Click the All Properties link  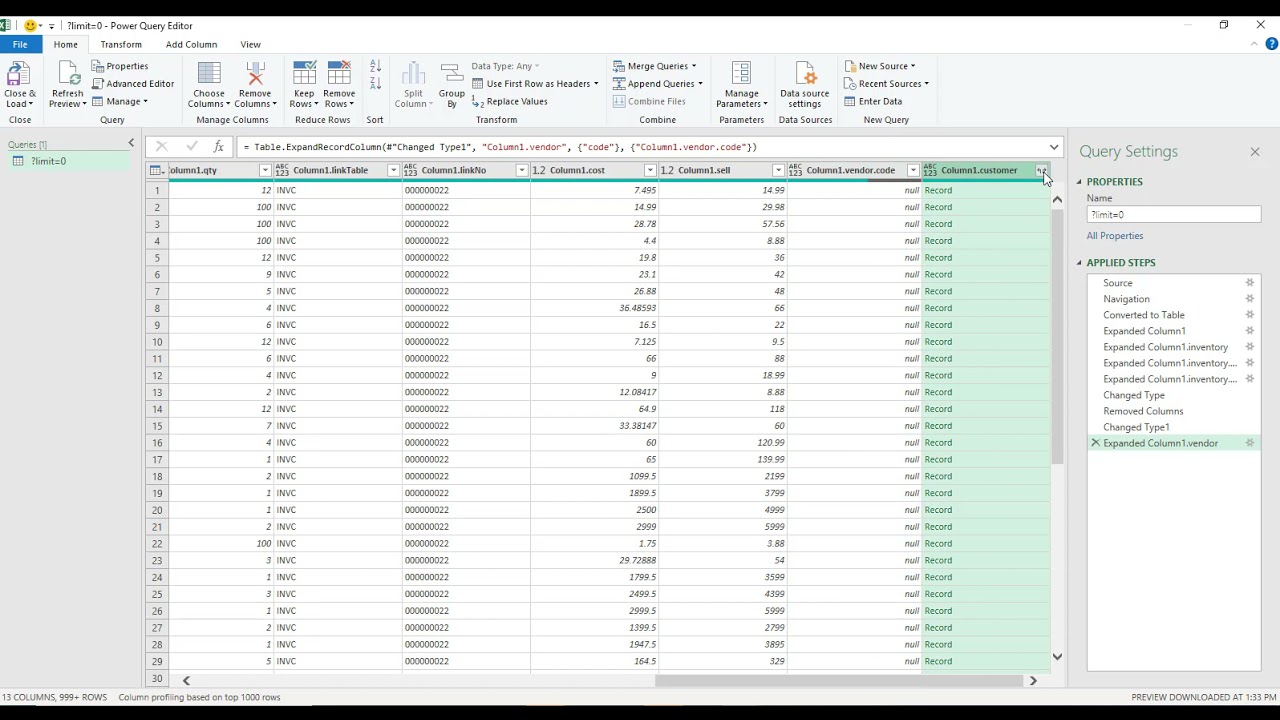click(1115, 236)
